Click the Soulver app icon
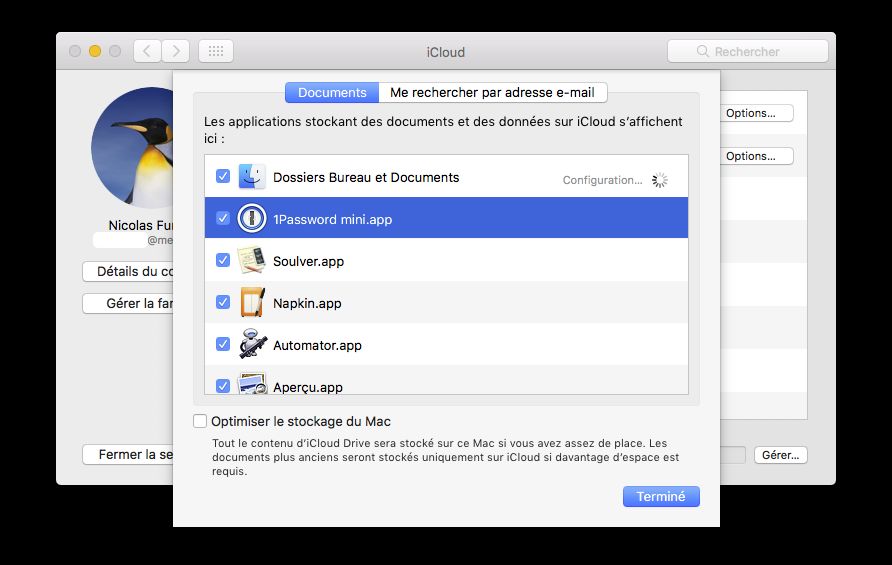The image size is (892, 565). [x=251, y=261]
